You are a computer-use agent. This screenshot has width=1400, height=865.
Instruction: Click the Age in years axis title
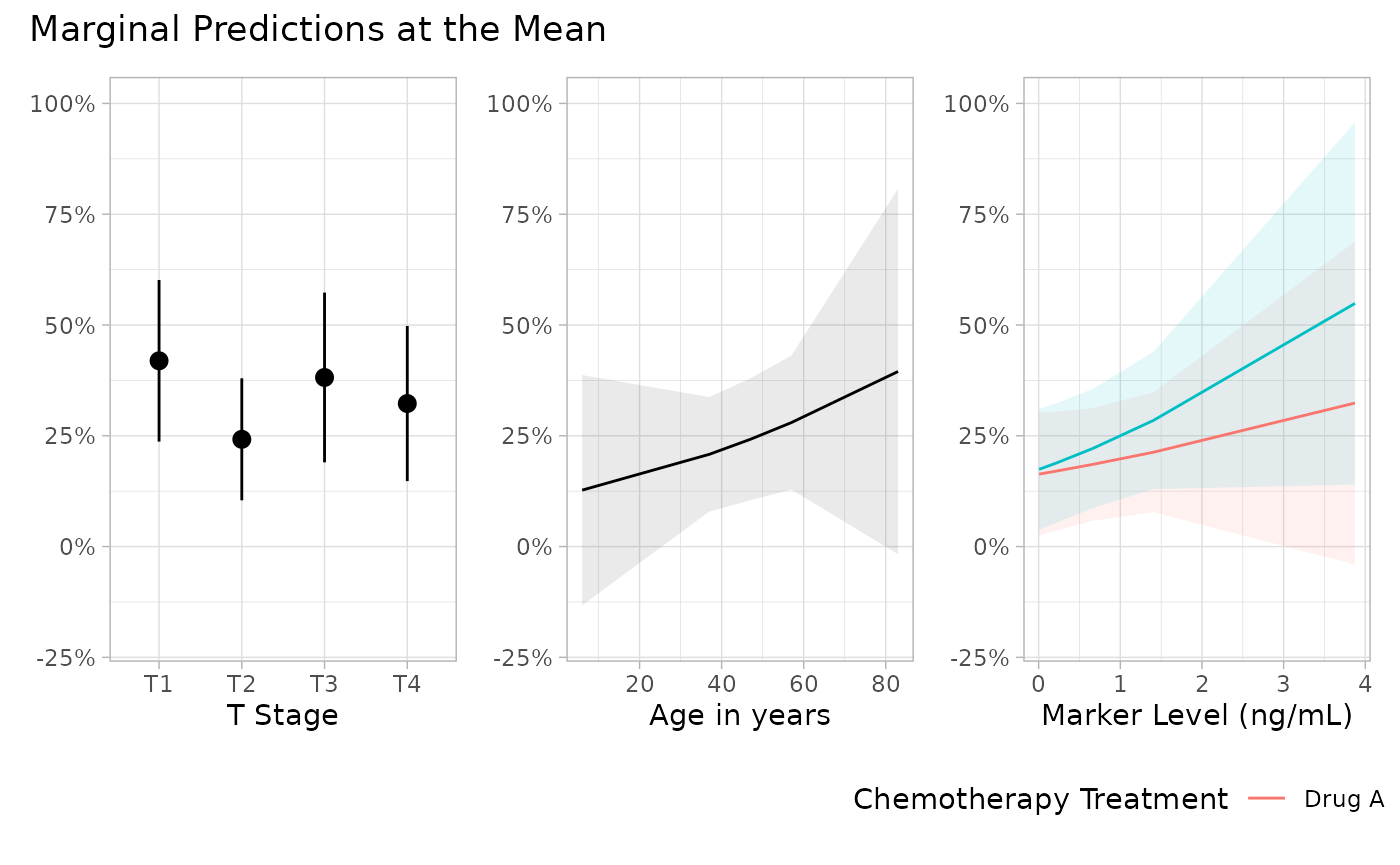(740, 715)
